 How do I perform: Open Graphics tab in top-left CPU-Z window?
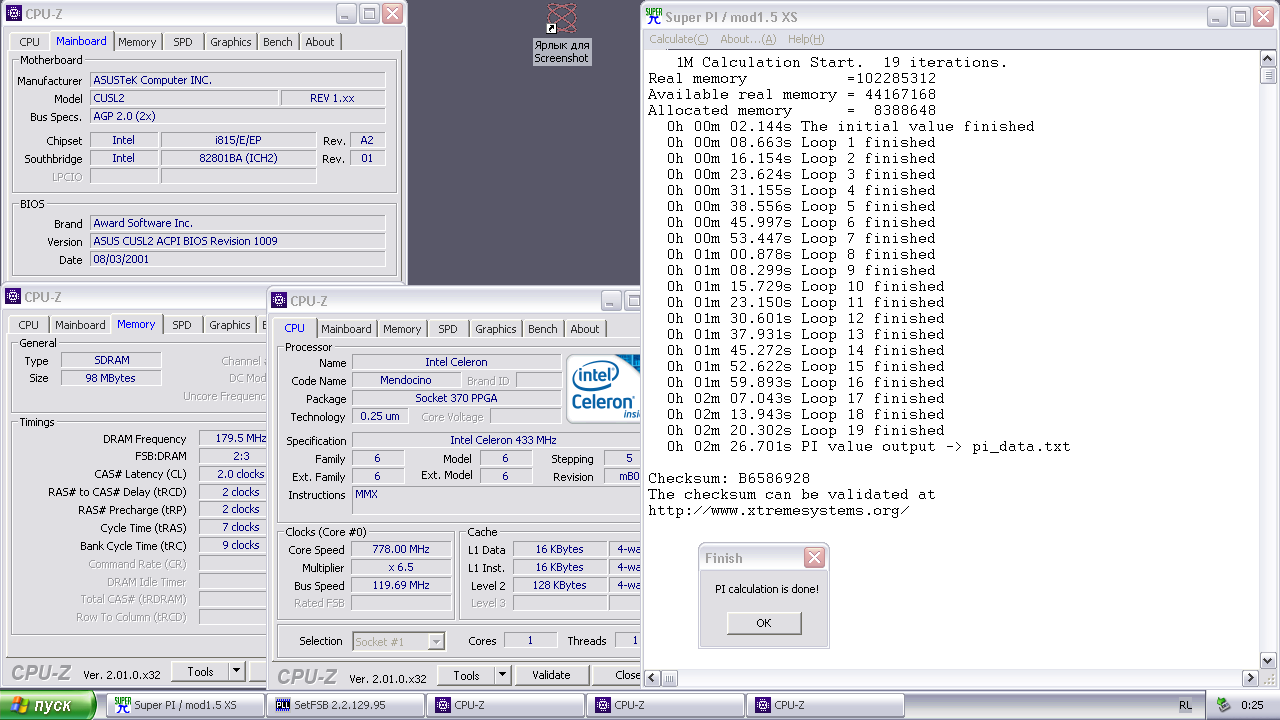point(231,42)
